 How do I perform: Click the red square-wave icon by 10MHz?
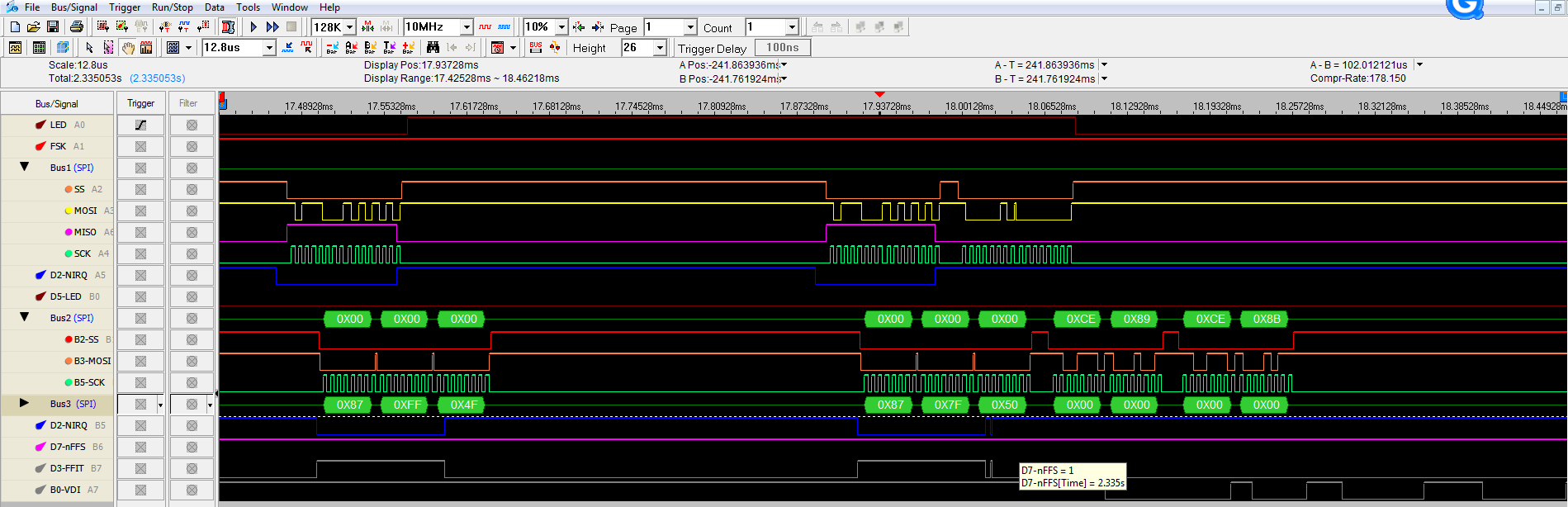coord(485,27)
